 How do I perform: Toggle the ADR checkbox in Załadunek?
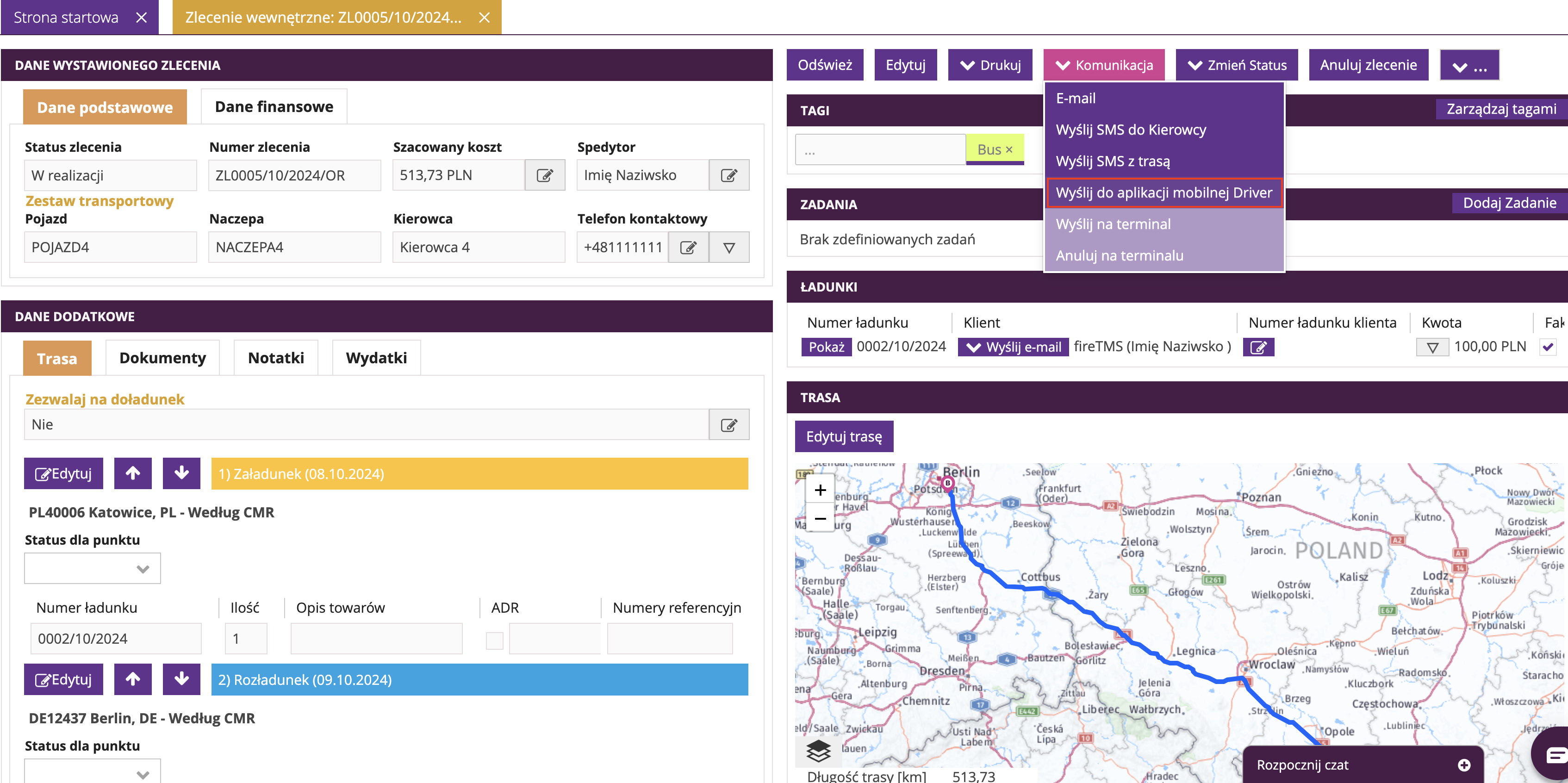tap(494, 640)
